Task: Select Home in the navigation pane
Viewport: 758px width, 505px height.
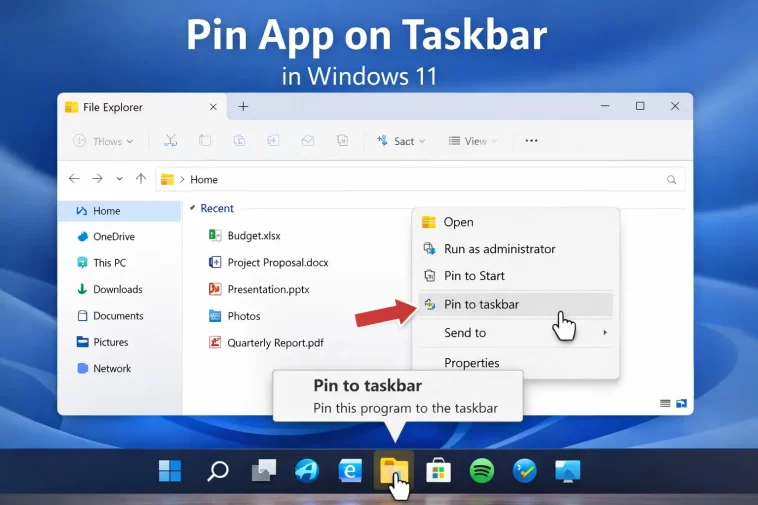Action: point(119,211)
